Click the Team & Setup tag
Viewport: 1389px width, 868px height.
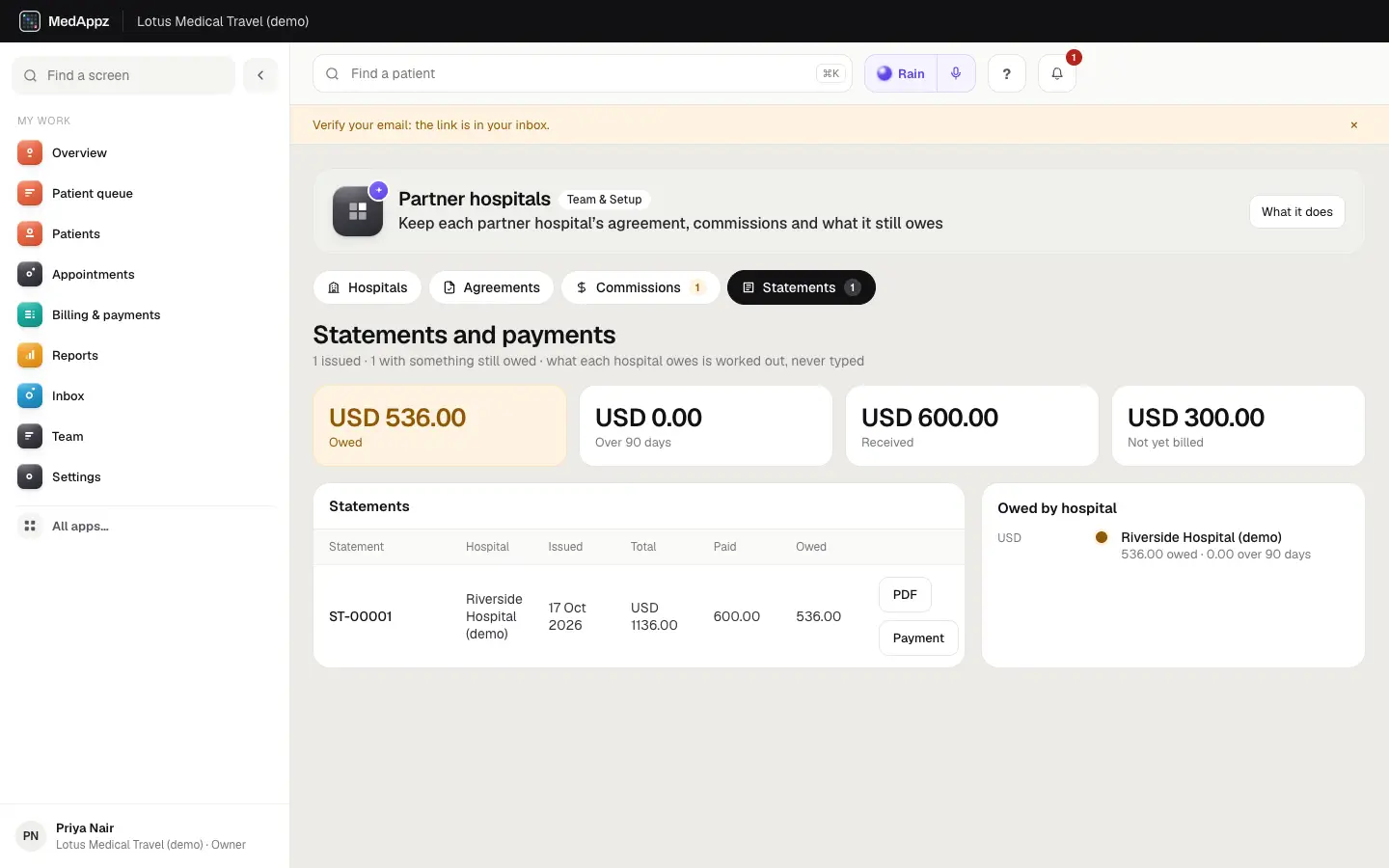tap(605, 200)
